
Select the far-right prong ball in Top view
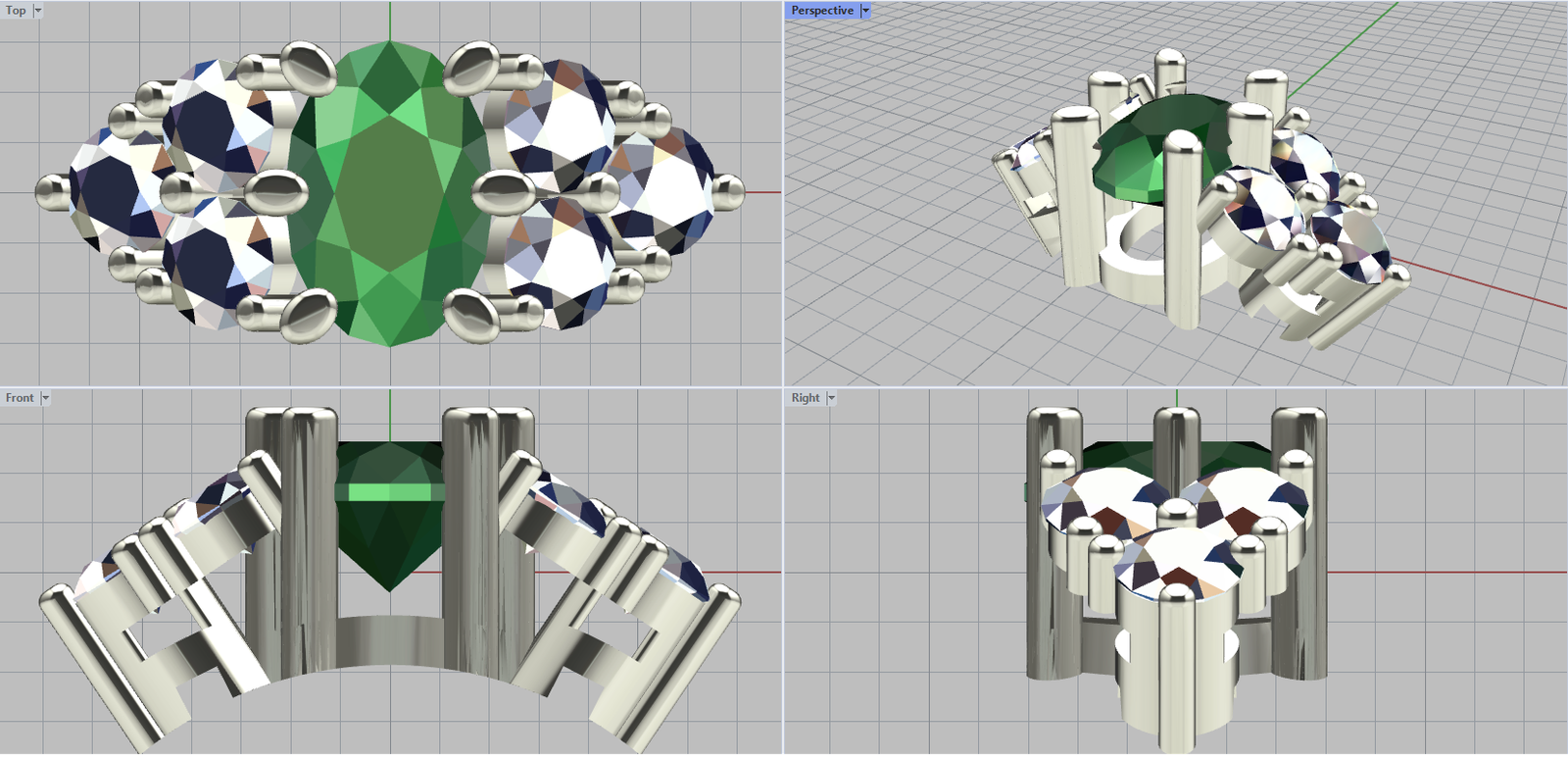728,192
